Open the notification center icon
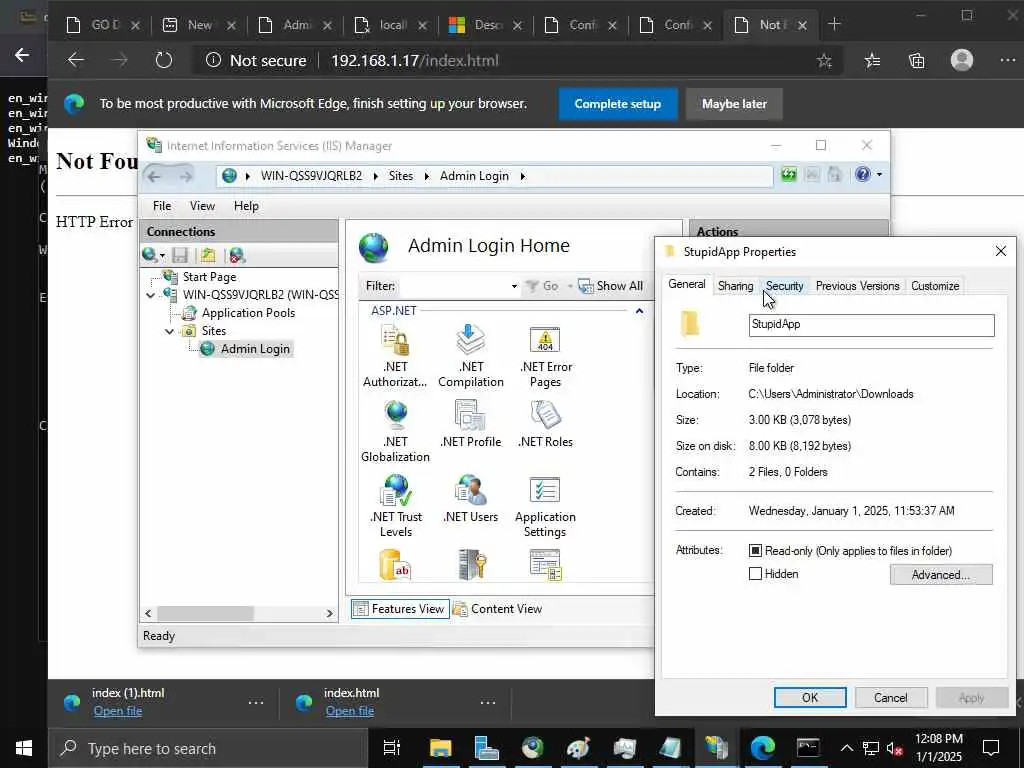 pyautogui.click(x=991, y=748)
